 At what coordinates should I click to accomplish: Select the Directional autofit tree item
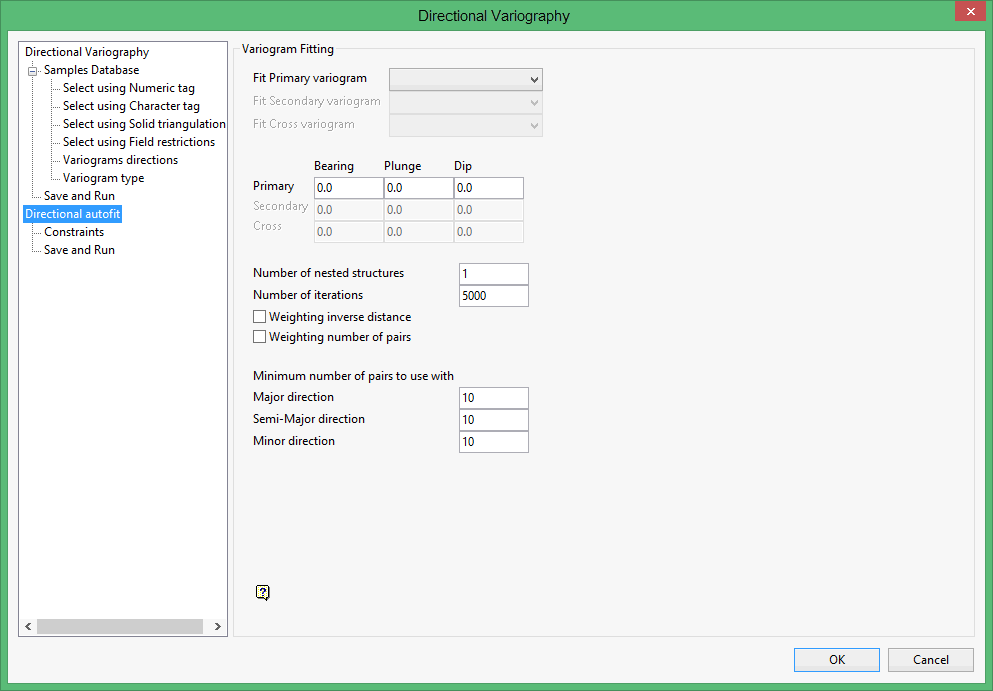pyautogui.click(x=72, y=213)
